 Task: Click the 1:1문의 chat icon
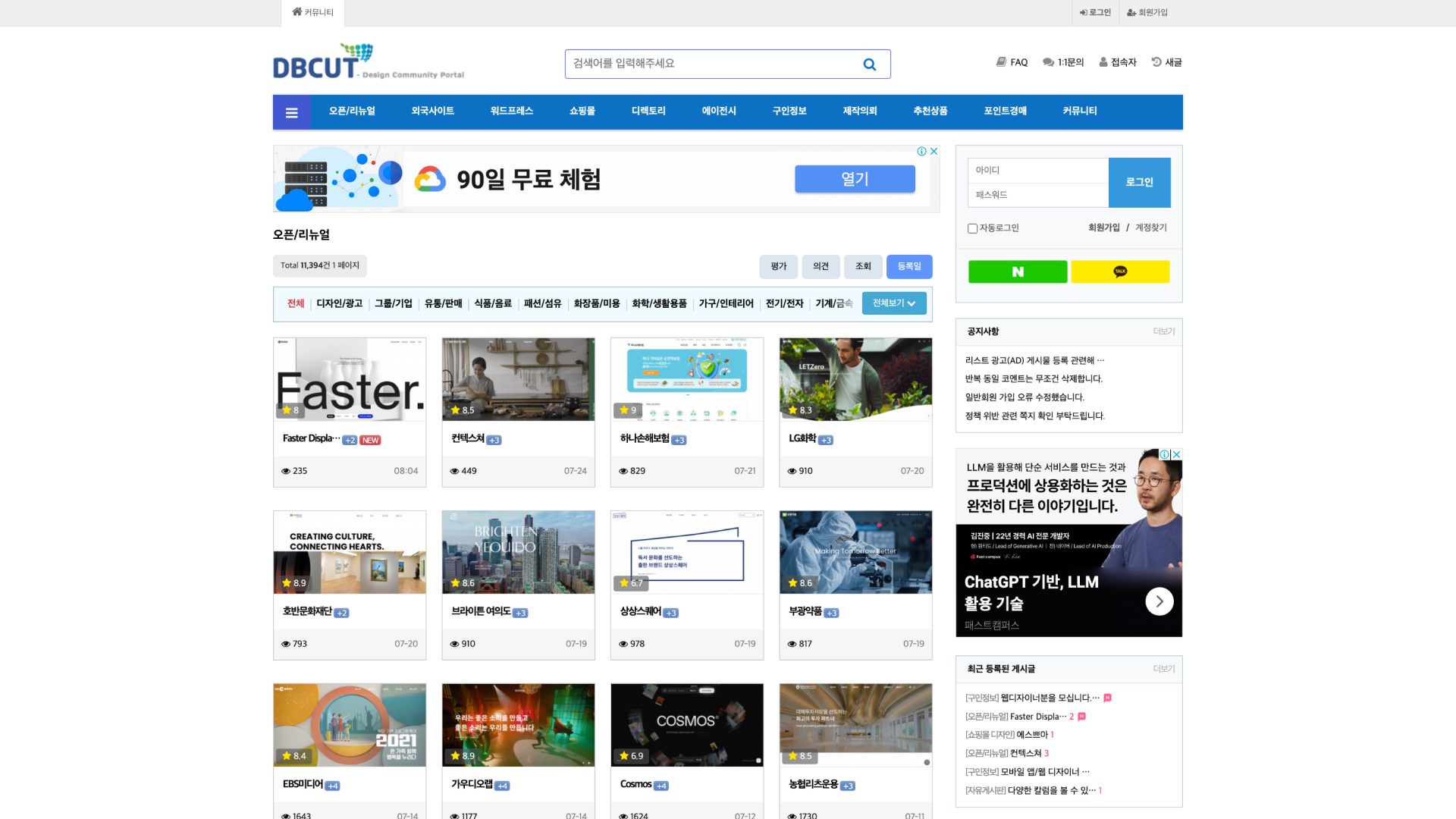(1048, 62)
